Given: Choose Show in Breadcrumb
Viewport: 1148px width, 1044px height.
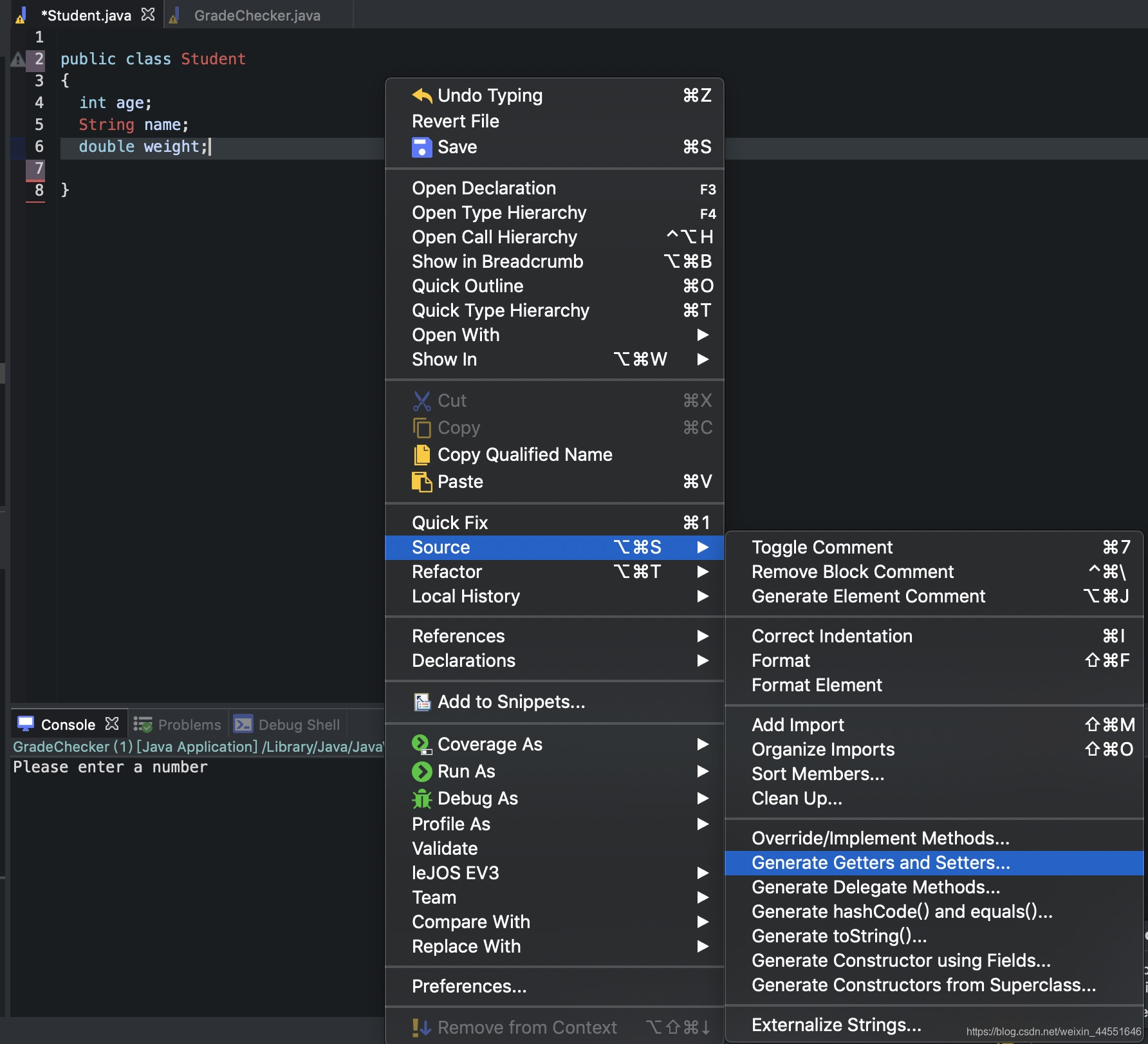Looking at the screenshot, I should pyautogui.click(x=554, y=262).
